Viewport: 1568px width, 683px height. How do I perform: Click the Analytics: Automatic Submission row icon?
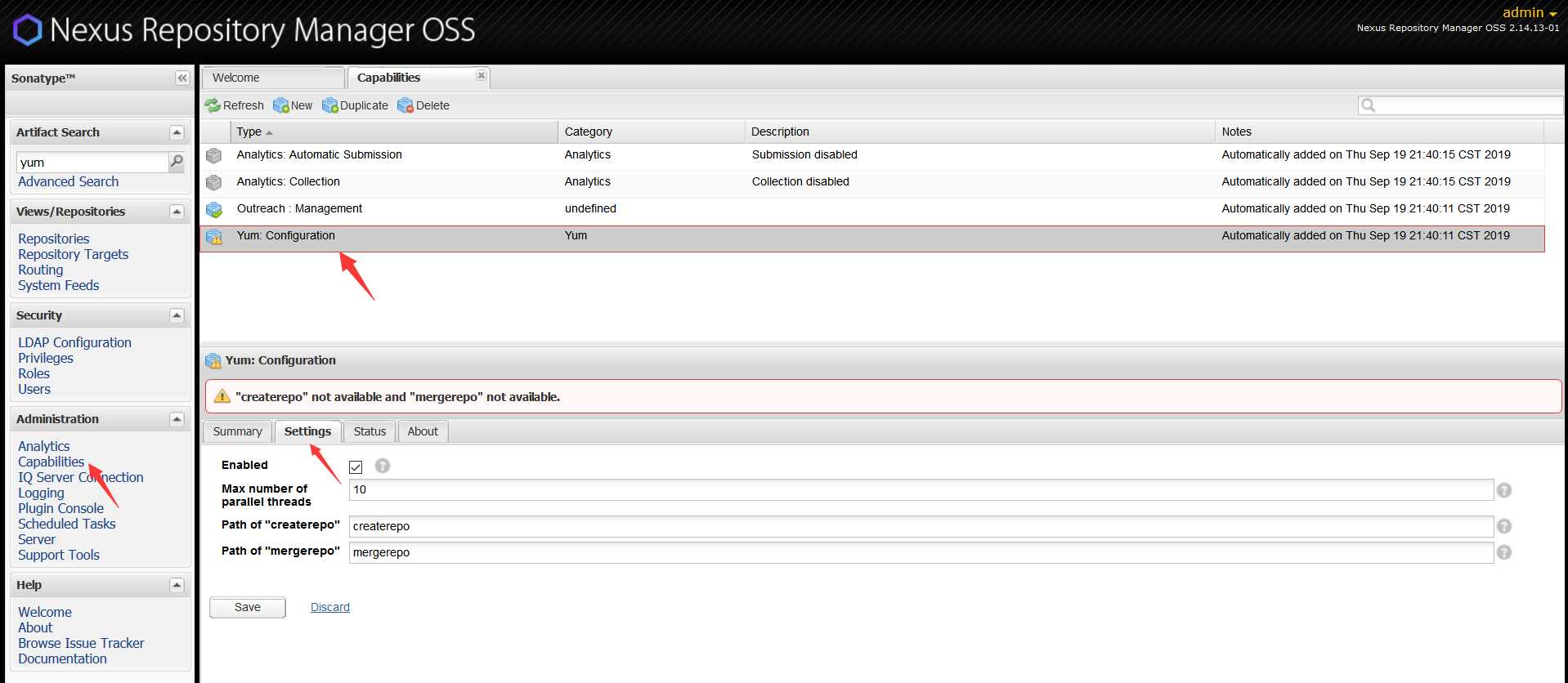point(214,155)
